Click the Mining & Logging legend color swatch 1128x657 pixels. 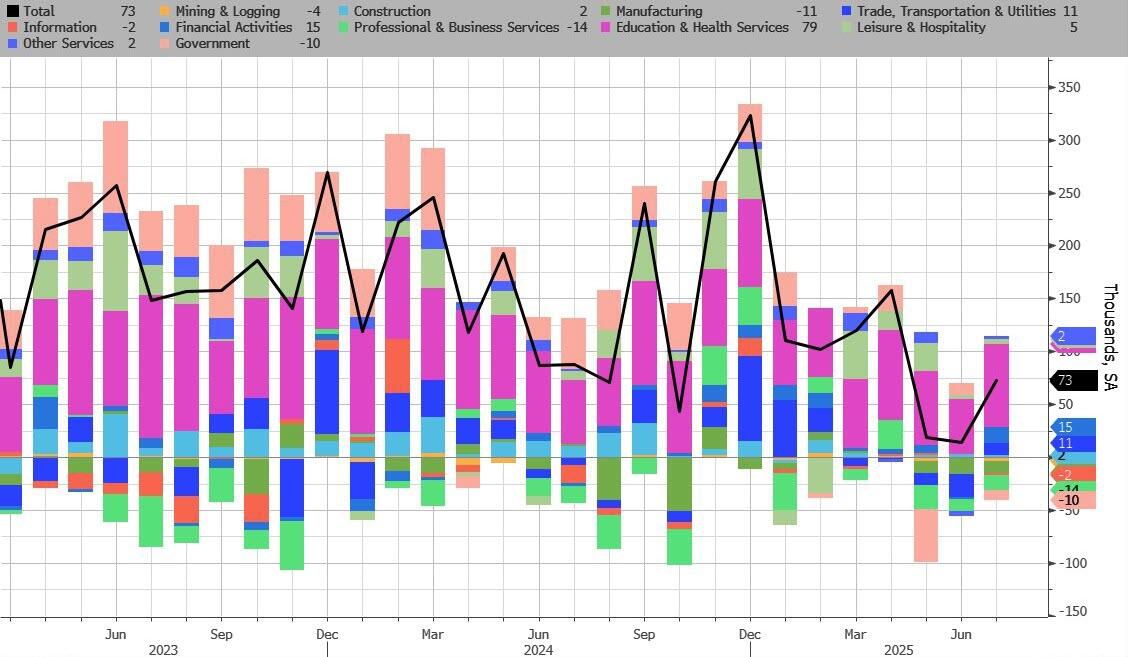pos(165,12)
